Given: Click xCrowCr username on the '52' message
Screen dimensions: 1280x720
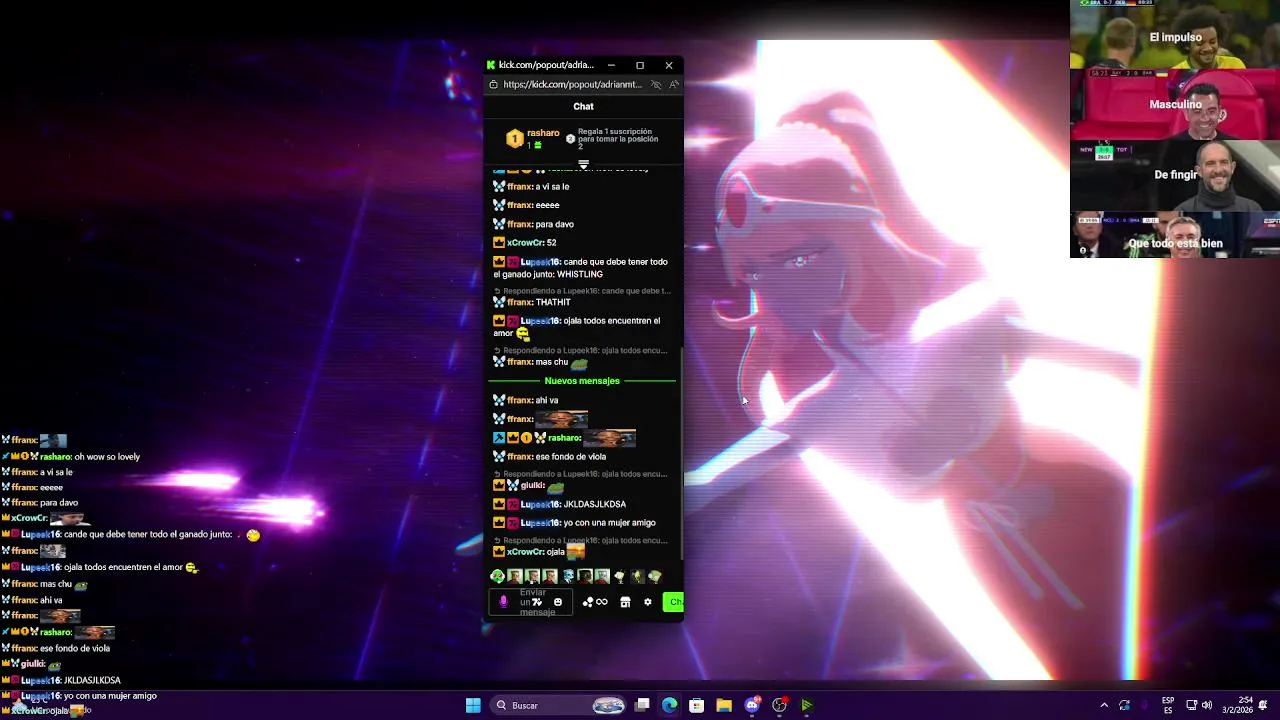Looking at the screenshot, I should pyautogui.click(x=524, y=243).
